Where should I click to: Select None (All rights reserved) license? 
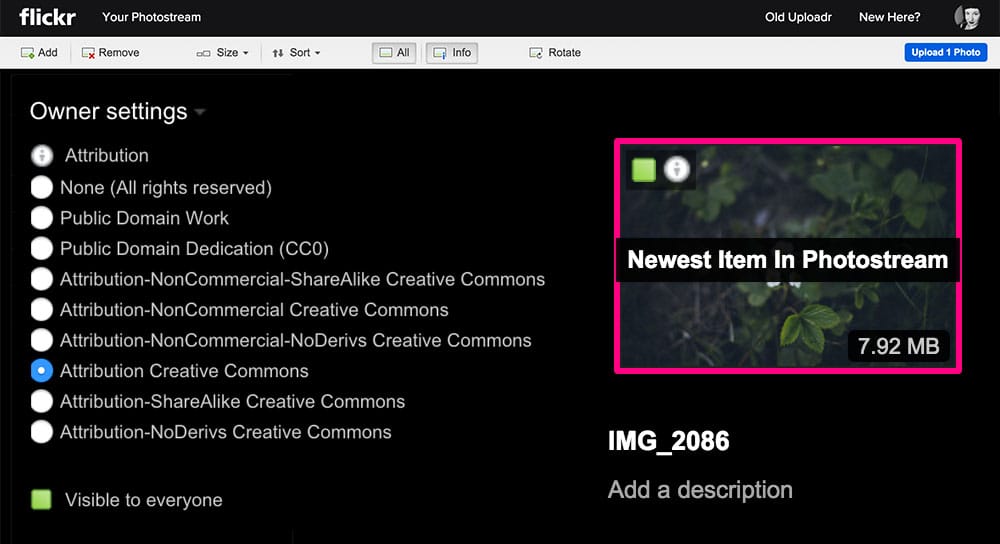point(42,187)
